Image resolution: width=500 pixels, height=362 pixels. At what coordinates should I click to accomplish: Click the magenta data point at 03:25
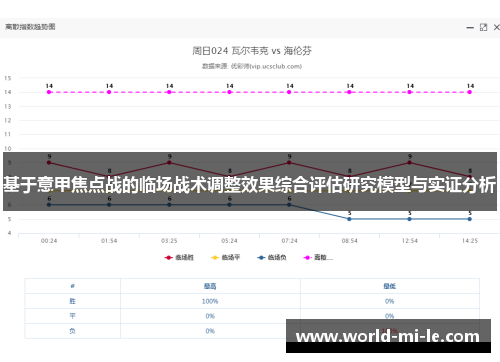pos(169,92)
